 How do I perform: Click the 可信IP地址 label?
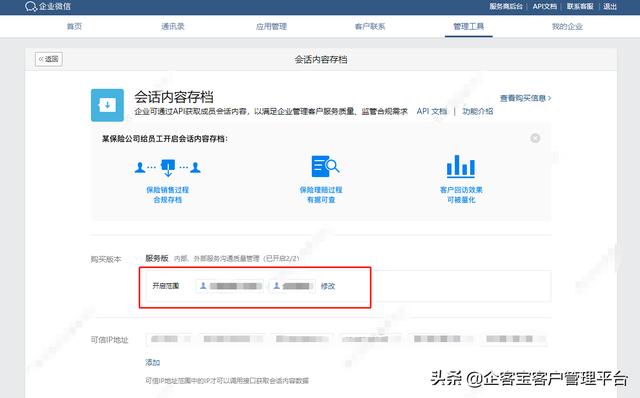click(109, 340)
